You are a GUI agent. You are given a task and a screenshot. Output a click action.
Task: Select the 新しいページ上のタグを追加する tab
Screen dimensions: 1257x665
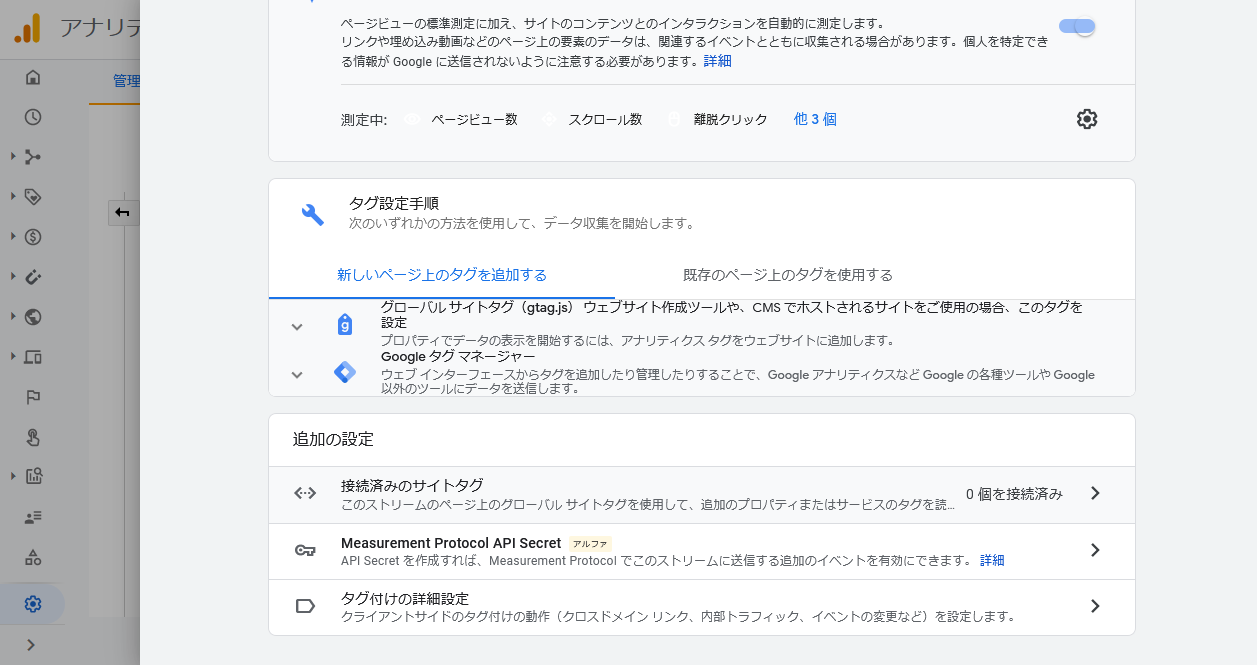coord(442,275)
